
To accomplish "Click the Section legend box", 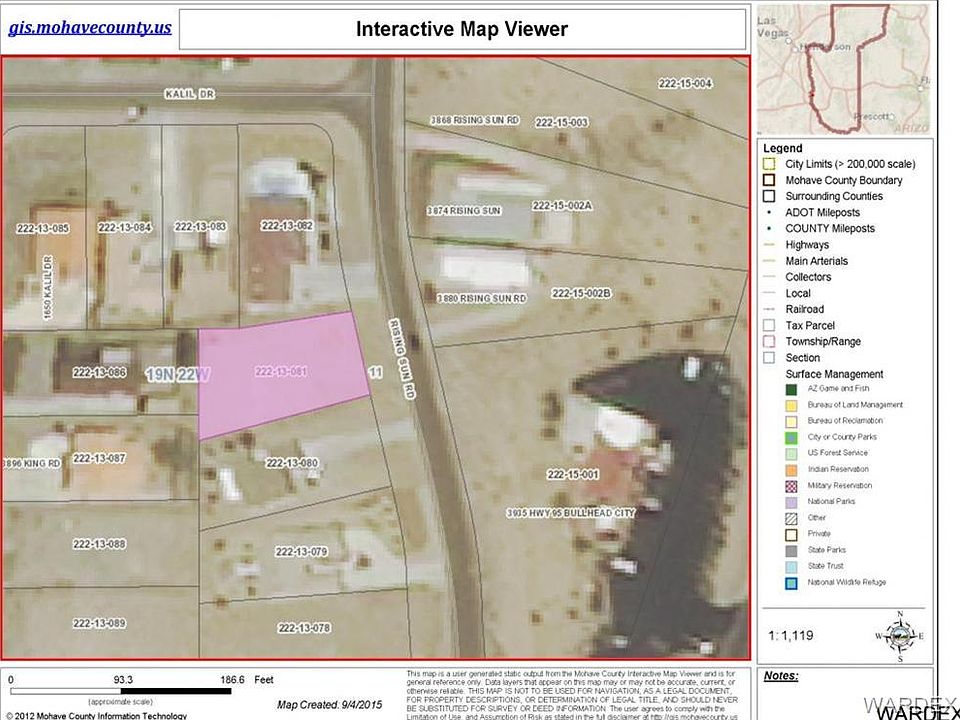I will pos(768,357).
